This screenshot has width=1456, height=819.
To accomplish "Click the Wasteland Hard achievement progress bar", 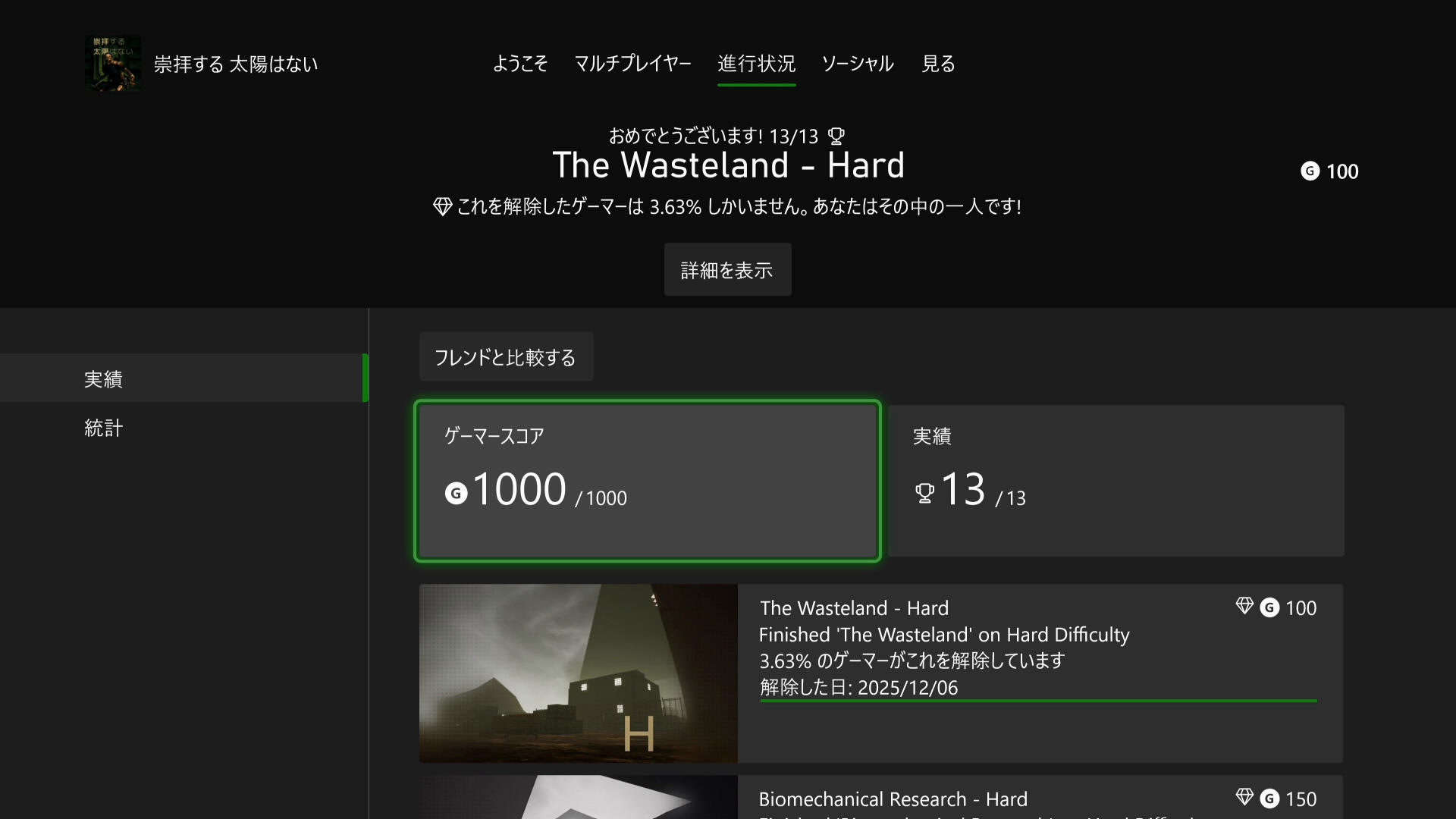I will coord(1038,701).
